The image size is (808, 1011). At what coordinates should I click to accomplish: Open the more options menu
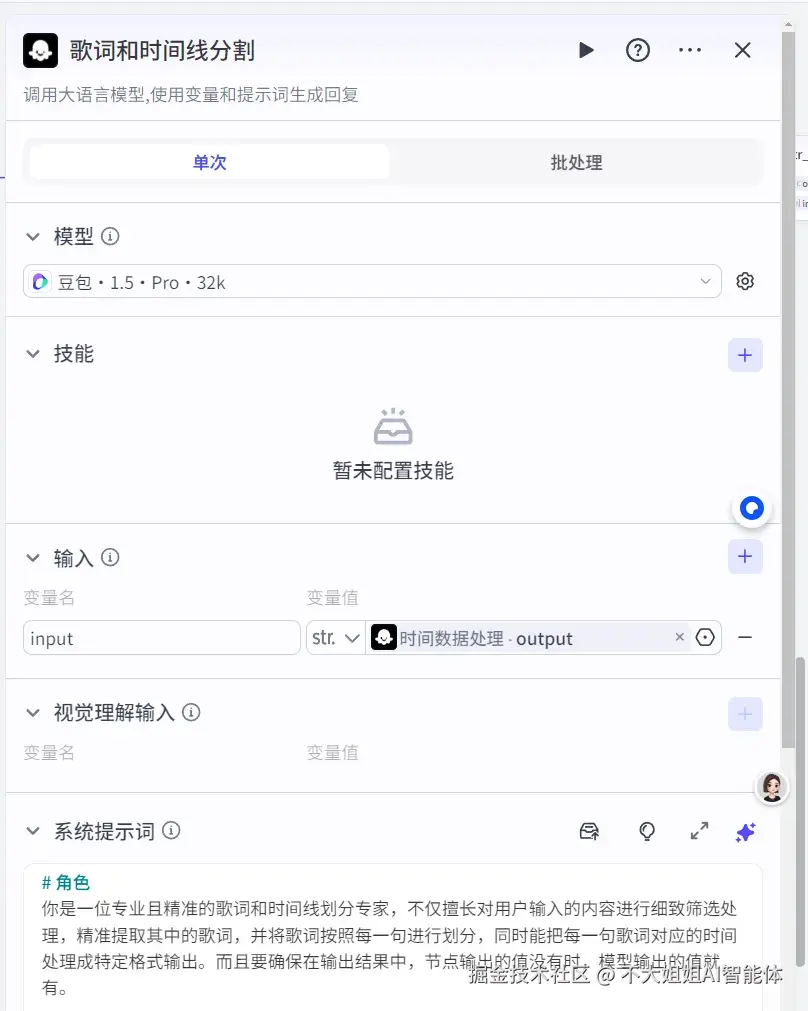point(690,50)
